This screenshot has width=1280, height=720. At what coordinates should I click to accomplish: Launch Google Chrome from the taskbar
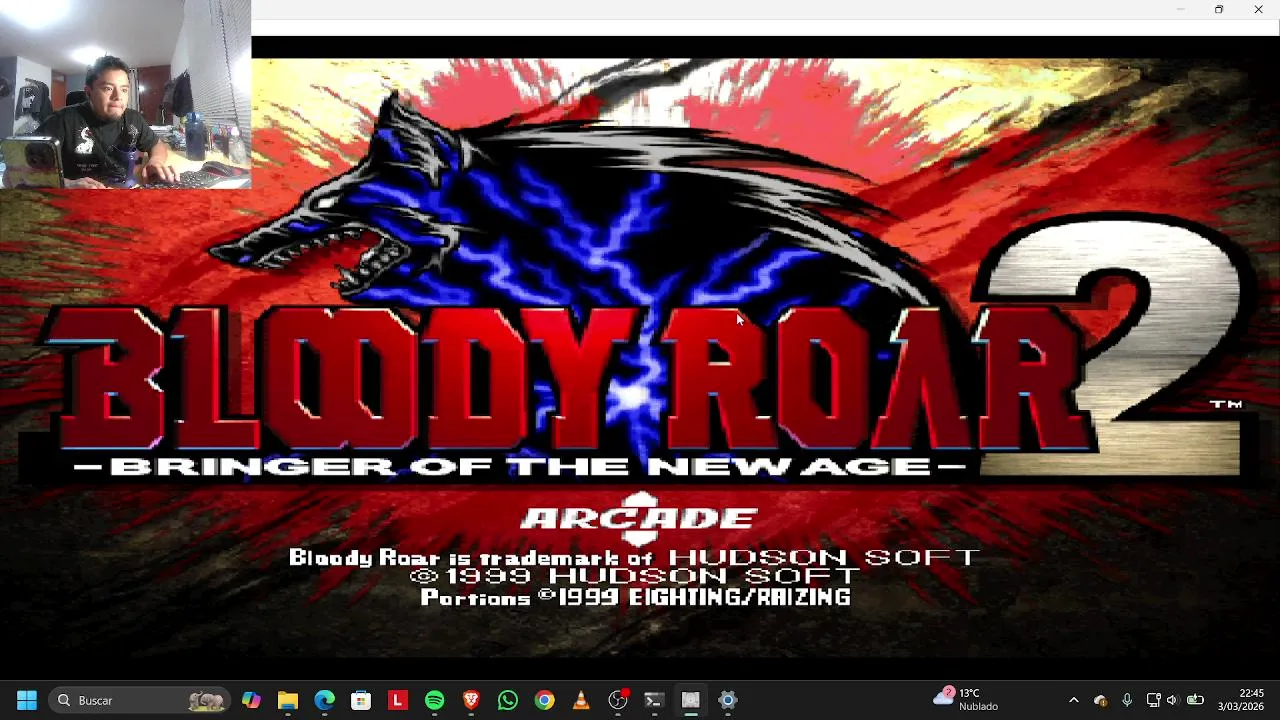(544, 700)
